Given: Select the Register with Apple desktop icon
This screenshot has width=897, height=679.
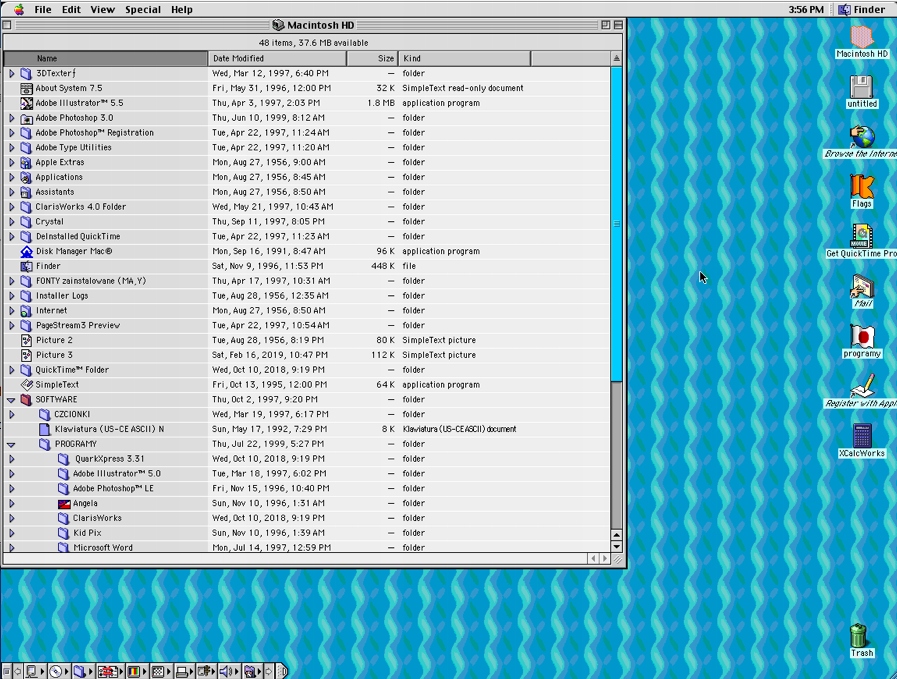Looking at the screenshot, I should (x=863, y=386).
